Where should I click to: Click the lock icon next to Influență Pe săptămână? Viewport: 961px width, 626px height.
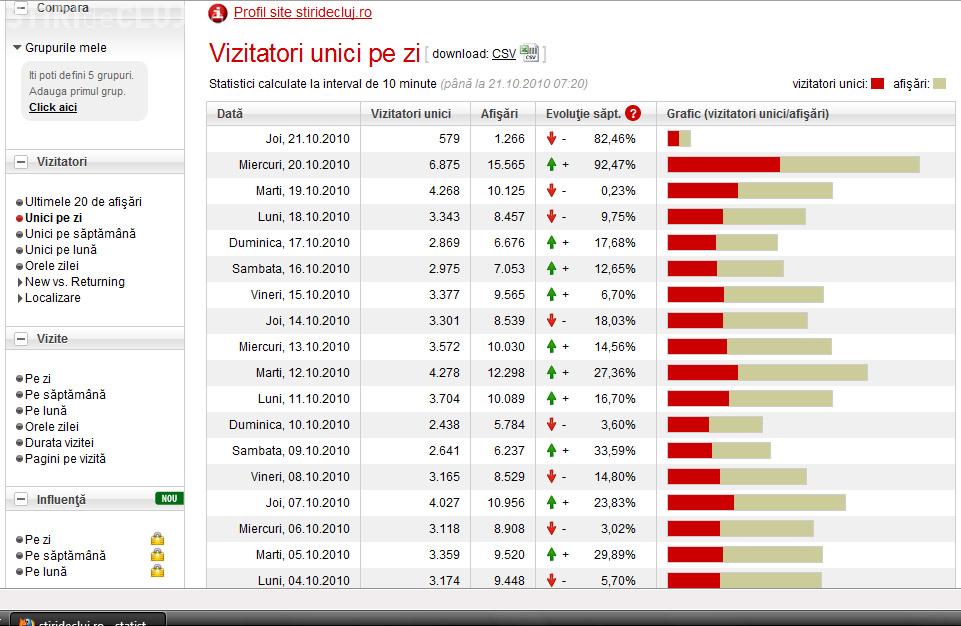click(x=157, y=555)
